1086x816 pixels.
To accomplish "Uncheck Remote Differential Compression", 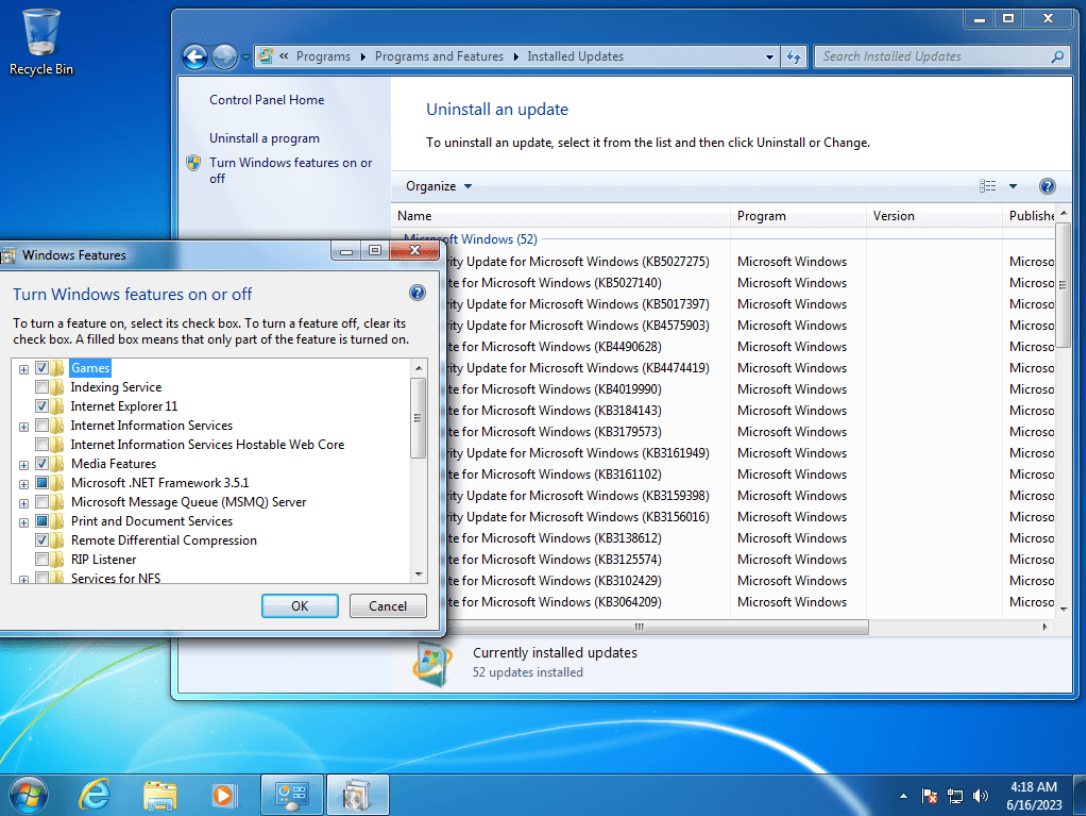I will 42,540.
